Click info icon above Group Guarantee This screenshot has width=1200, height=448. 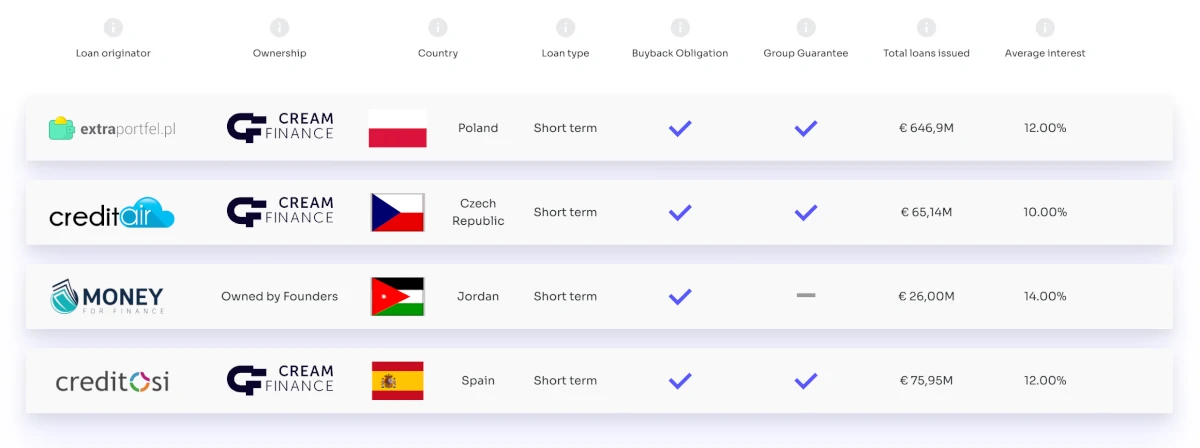click(x=806, y=27)
